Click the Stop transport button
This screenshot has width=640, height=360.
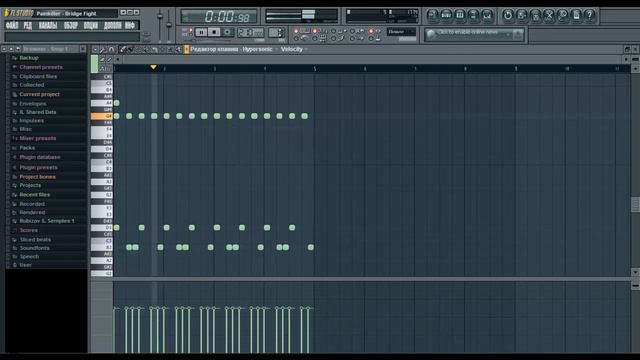click(x=214, y=32)
